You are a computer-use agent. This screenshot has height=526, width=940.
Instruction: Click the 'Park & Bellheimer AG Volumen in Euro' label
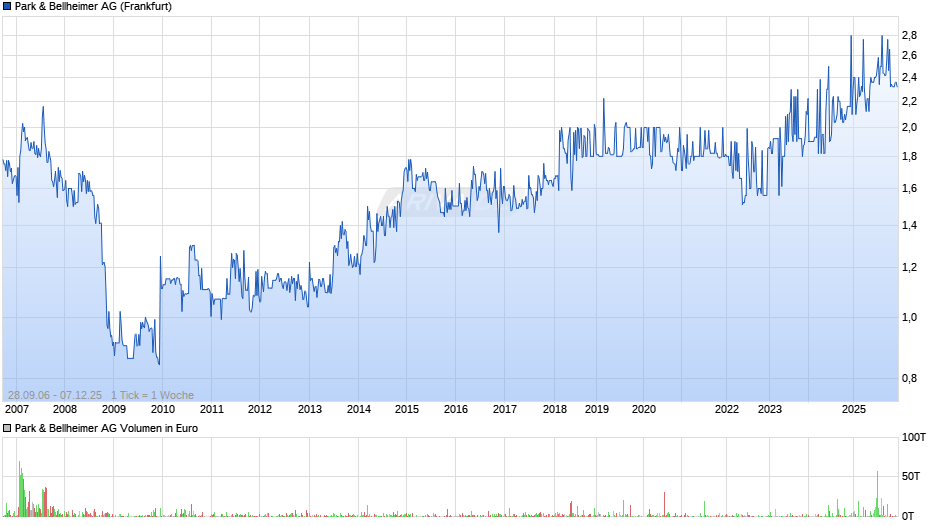[x=106, y=428]
